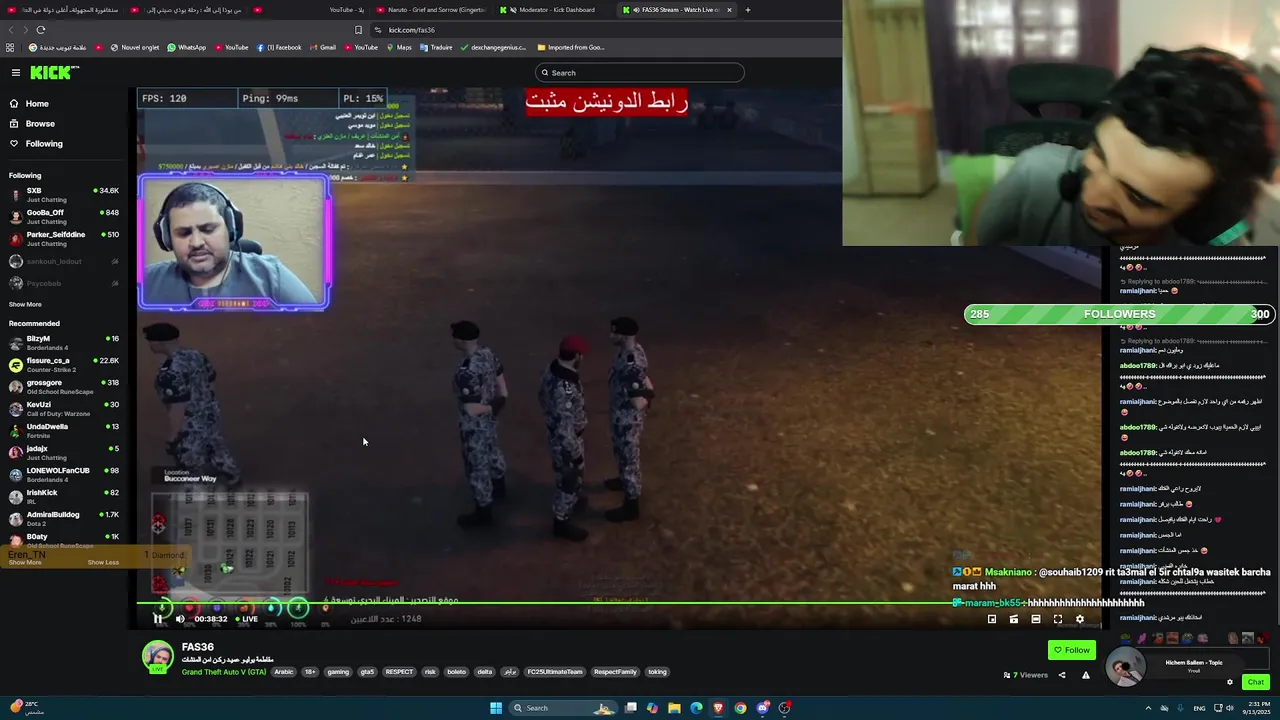Open FAS36 streamer avatar

(157, 657)
